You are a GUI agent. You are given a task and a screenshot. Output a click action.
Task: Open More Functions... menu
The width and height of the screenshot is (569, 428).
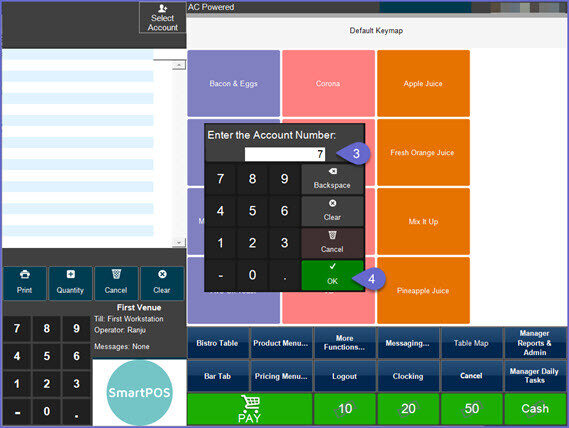pyautogui.click(x=344, y=343)
